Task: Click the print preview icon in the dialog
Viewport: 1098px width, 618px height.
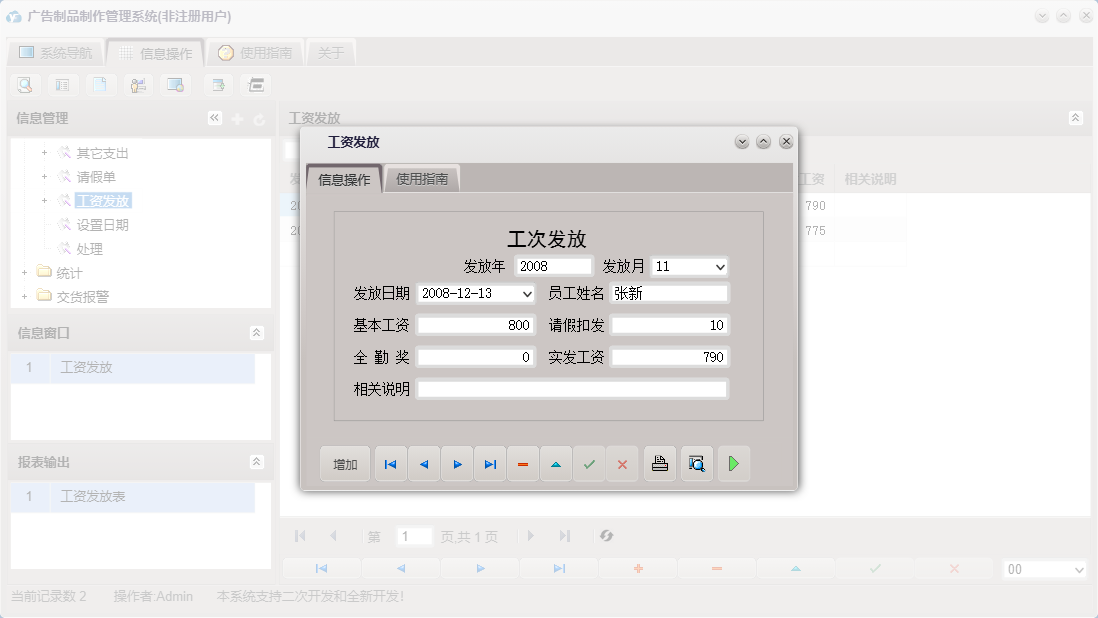Action: (696, 463)
